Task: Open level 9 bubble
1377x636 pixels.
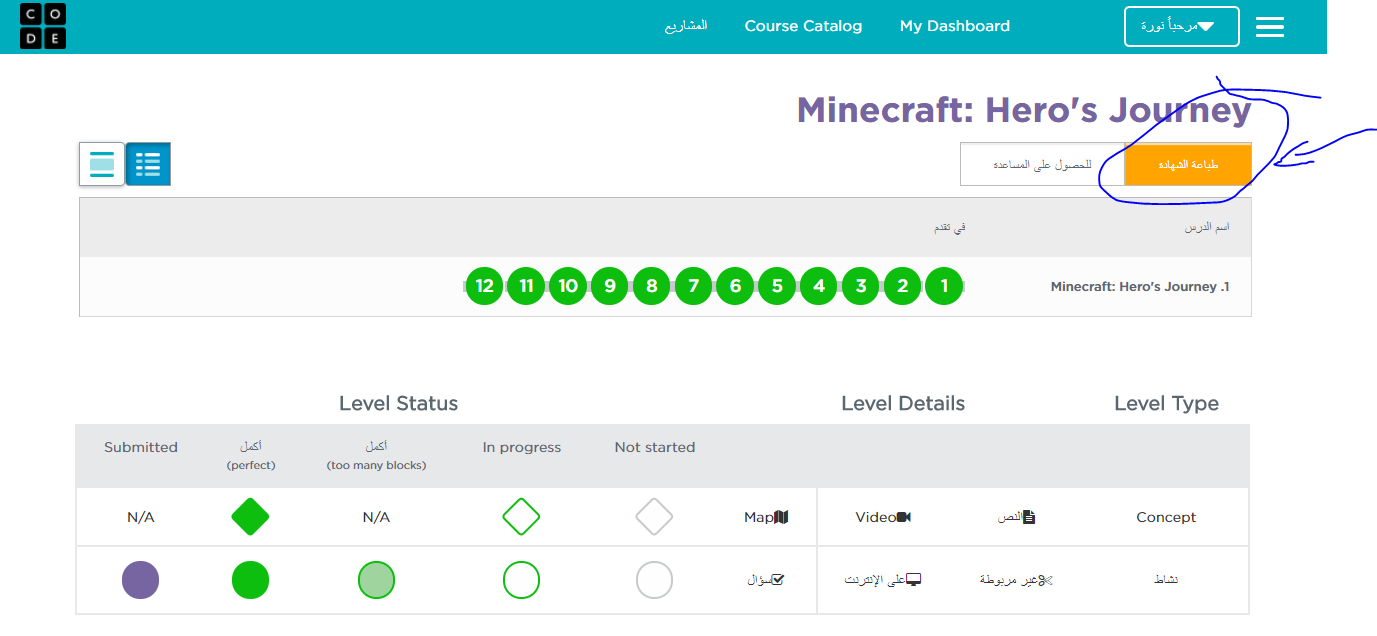Action: pos(609,286)
